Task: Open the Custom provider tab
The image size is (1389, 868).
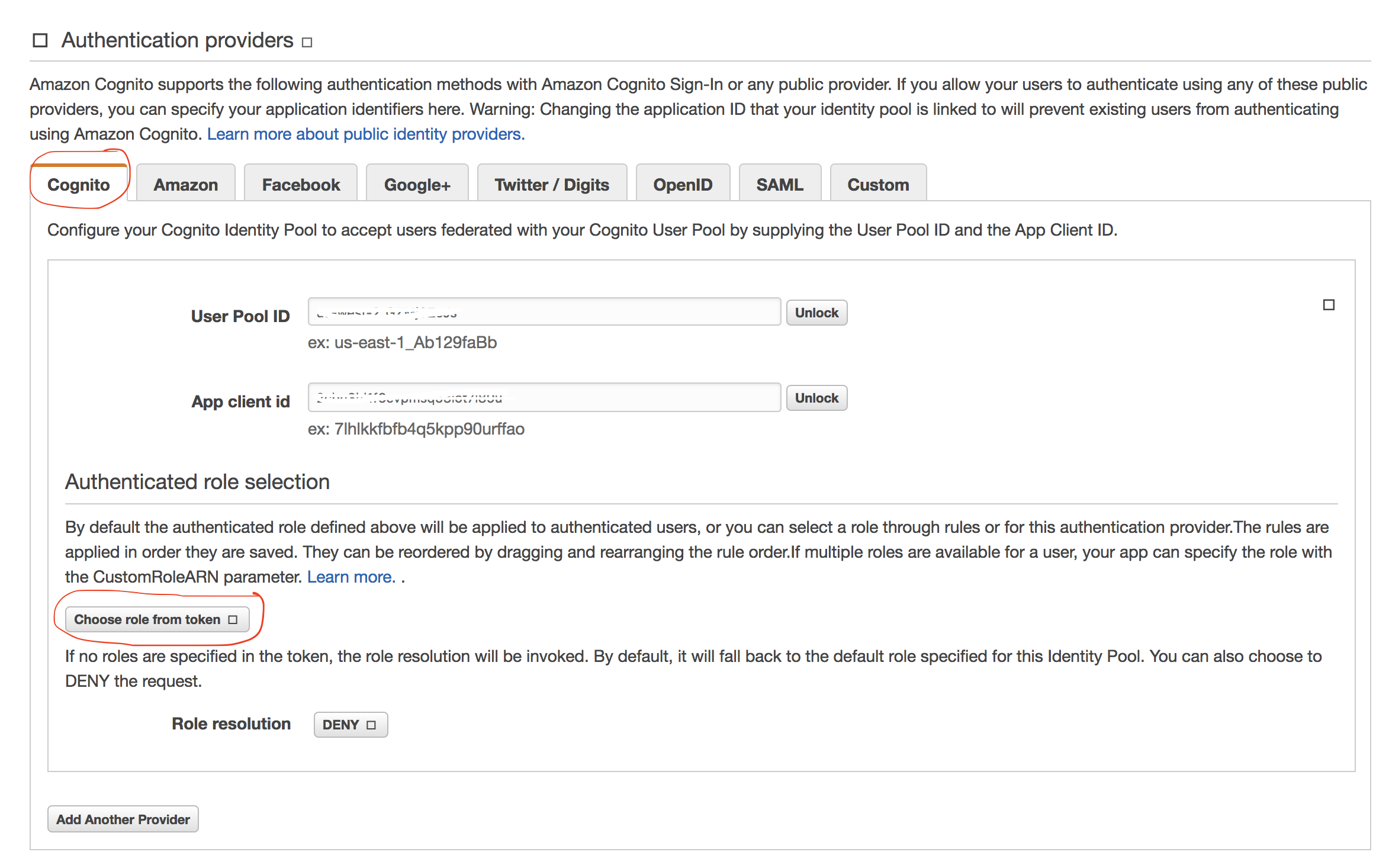Action: [878, 184]
